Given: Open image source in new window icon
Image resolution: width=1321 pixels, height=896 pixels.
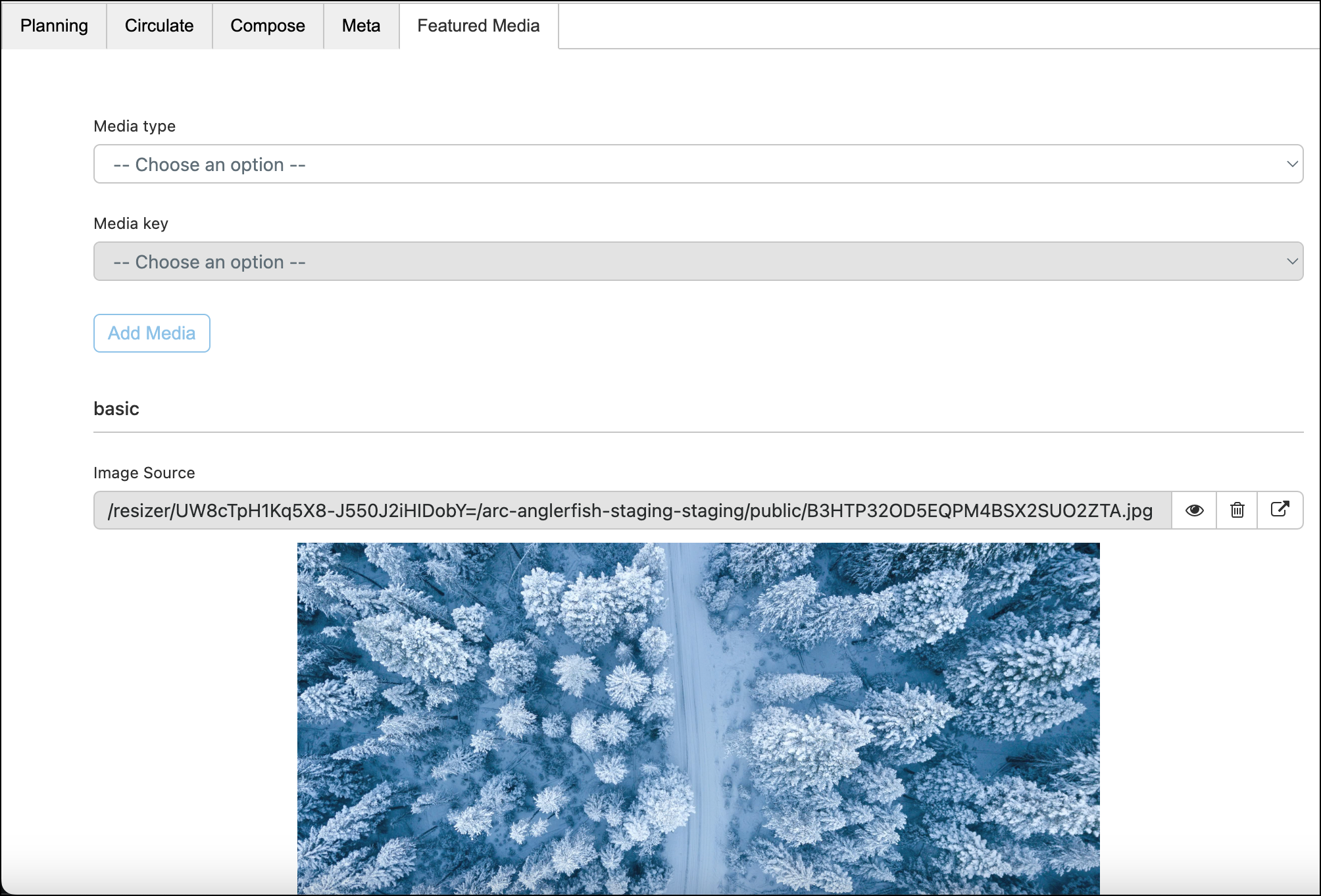Looking at the screenshot, I should tap(1280, 510).
